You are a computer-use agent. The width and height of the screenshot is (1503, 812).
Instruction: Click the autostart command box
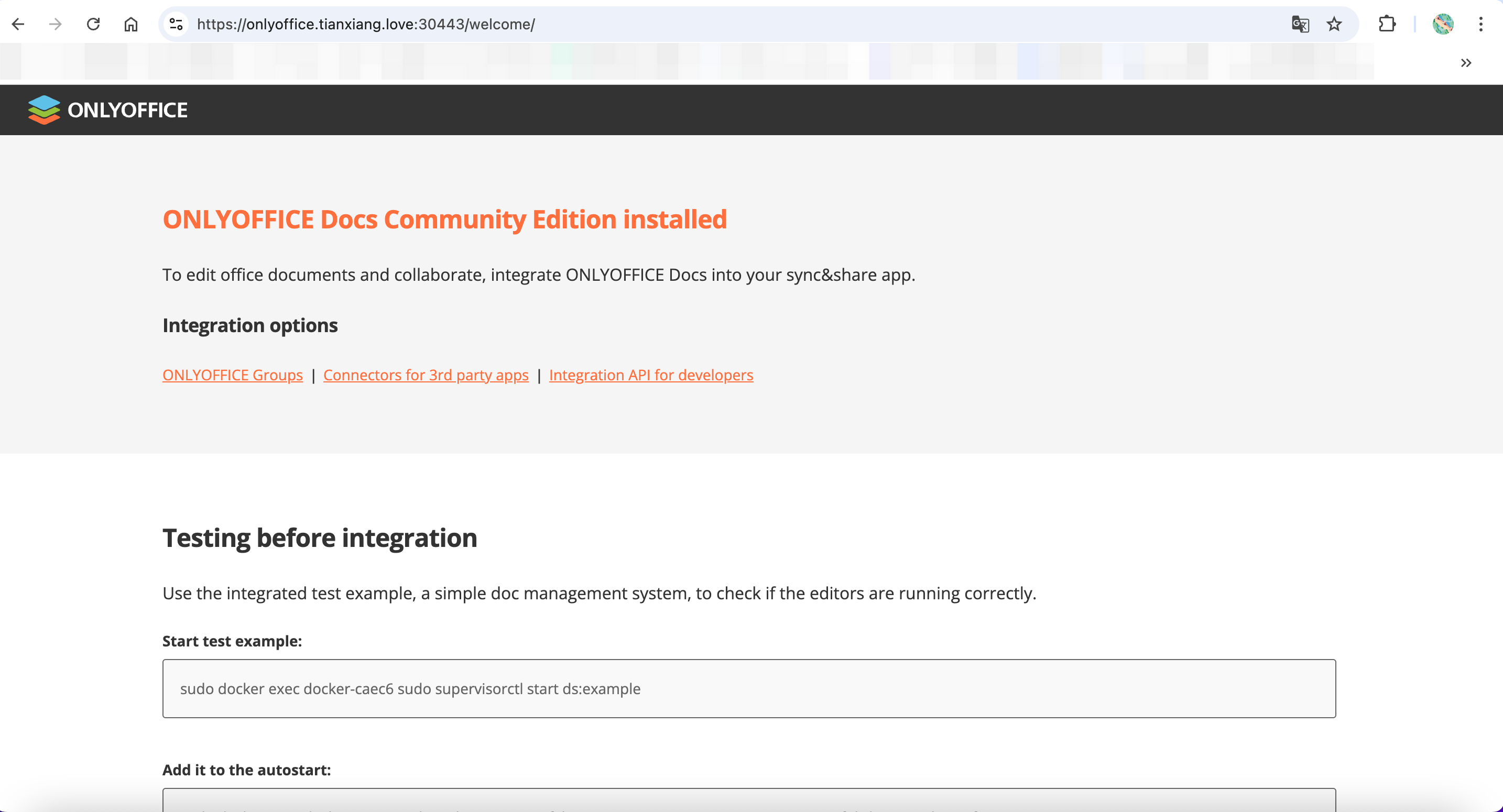748,800
